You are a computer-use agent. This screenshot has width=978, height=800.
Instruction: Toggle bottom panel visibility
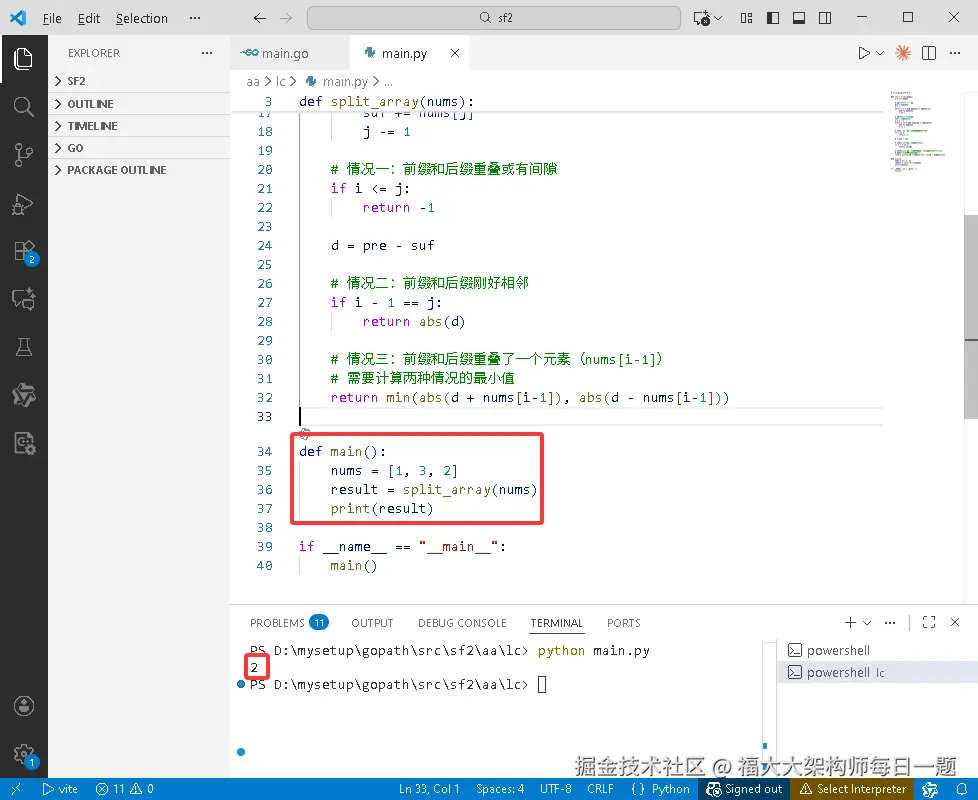pyautogui.click(x=799, y=18)
